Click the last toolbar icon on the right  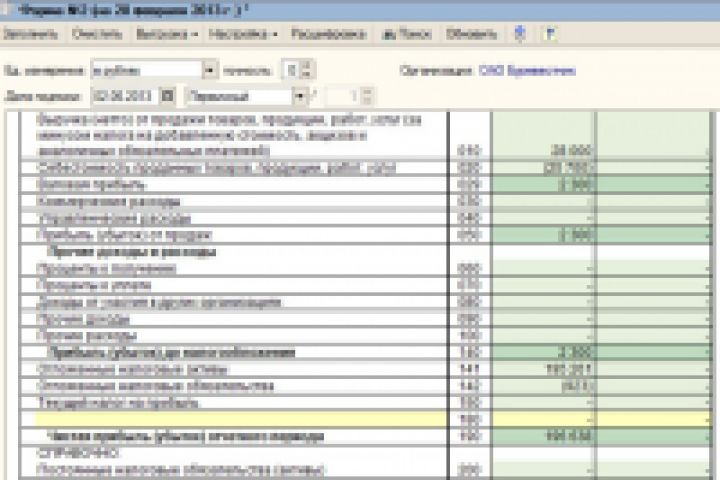tap(550, 34)
